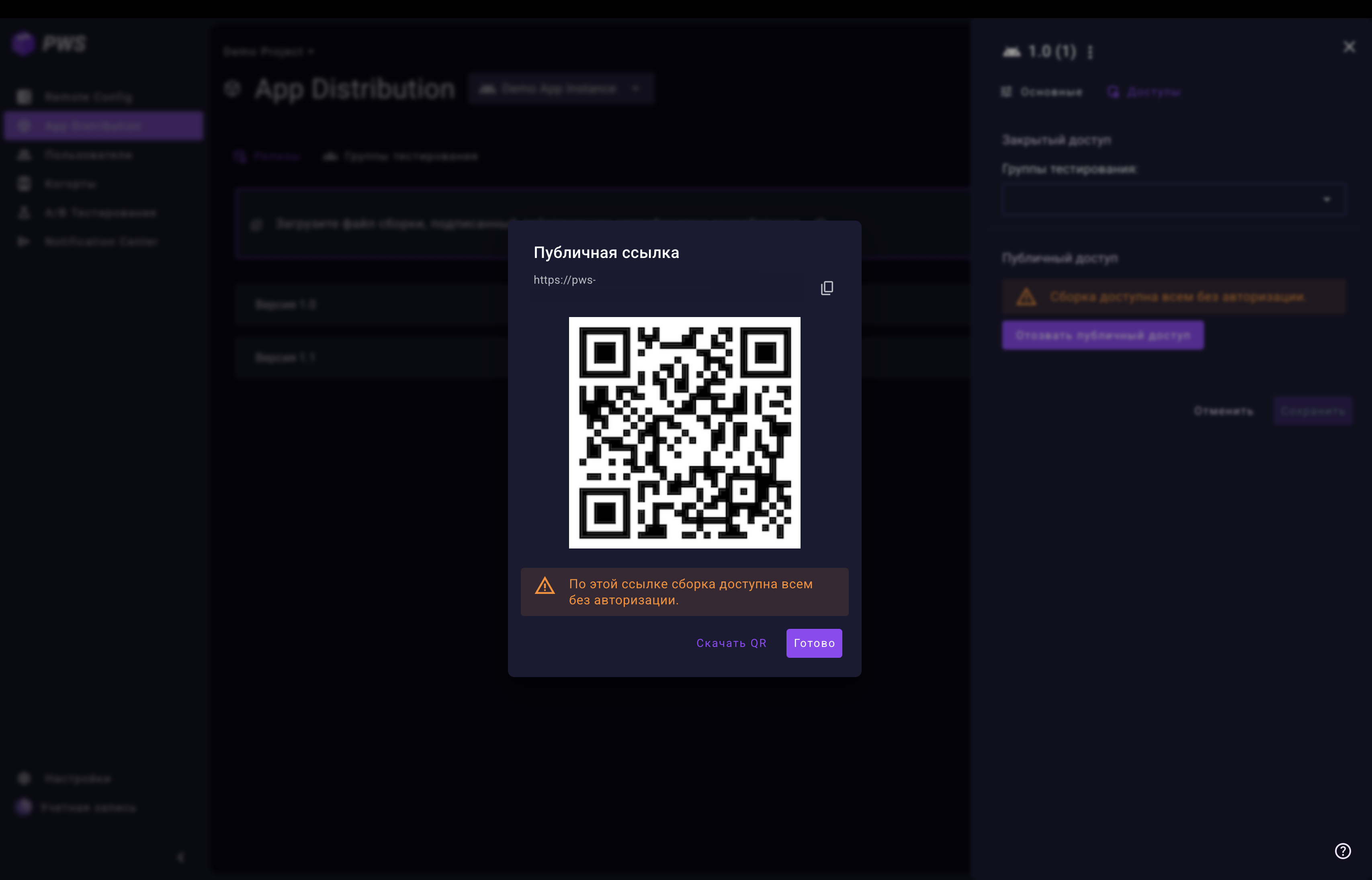This screenshot has height=880, width=1372.
Task: Open the Demo App Instance selector
Action: 560,88
